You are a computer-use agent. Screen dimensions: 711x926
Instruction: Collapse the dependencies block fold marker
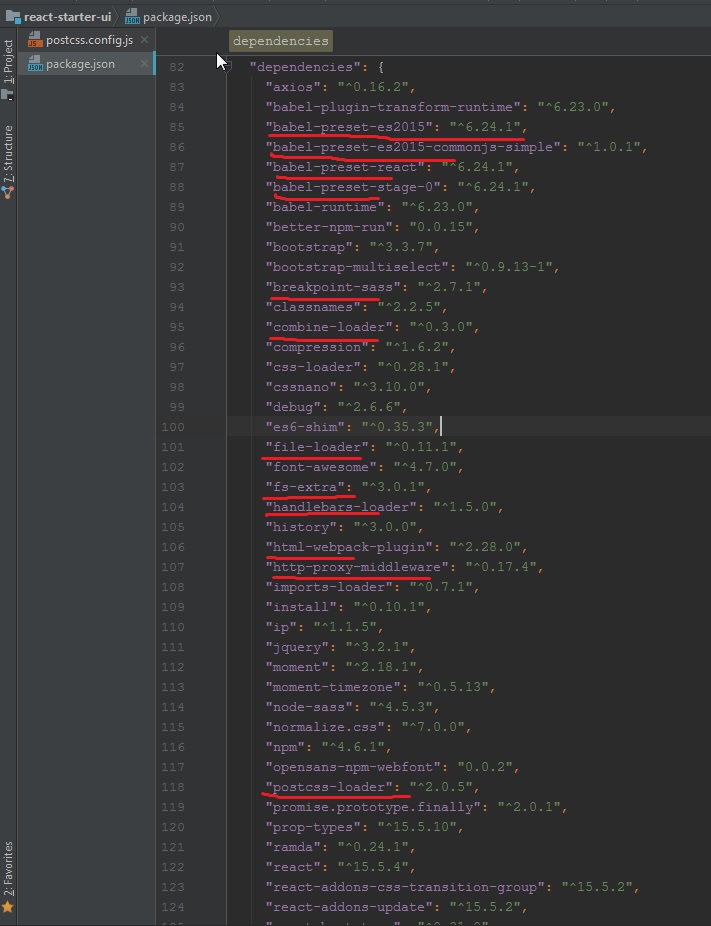click(229, 67)
